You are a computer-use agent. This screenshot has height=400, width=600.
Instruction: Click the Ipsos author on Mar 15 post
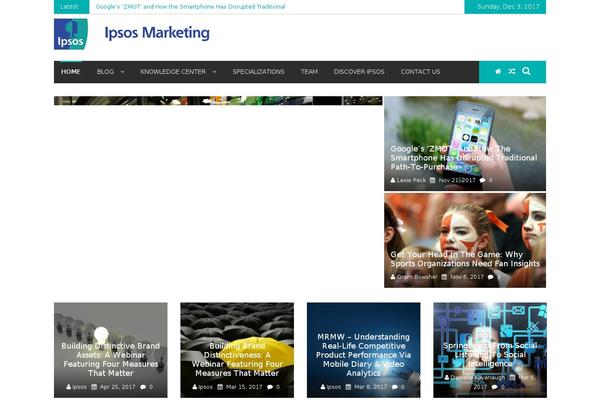[205, 387]
